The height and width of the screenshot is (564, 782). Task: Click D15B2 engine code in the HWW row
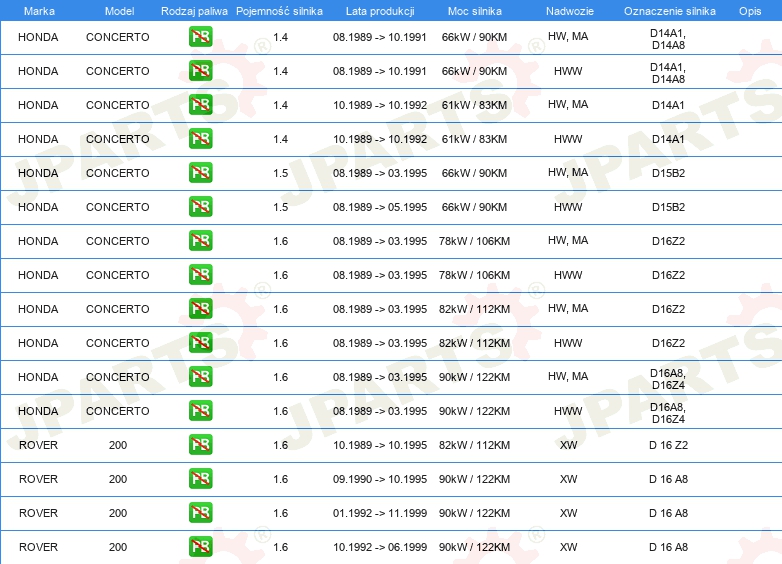coord(668,207)
